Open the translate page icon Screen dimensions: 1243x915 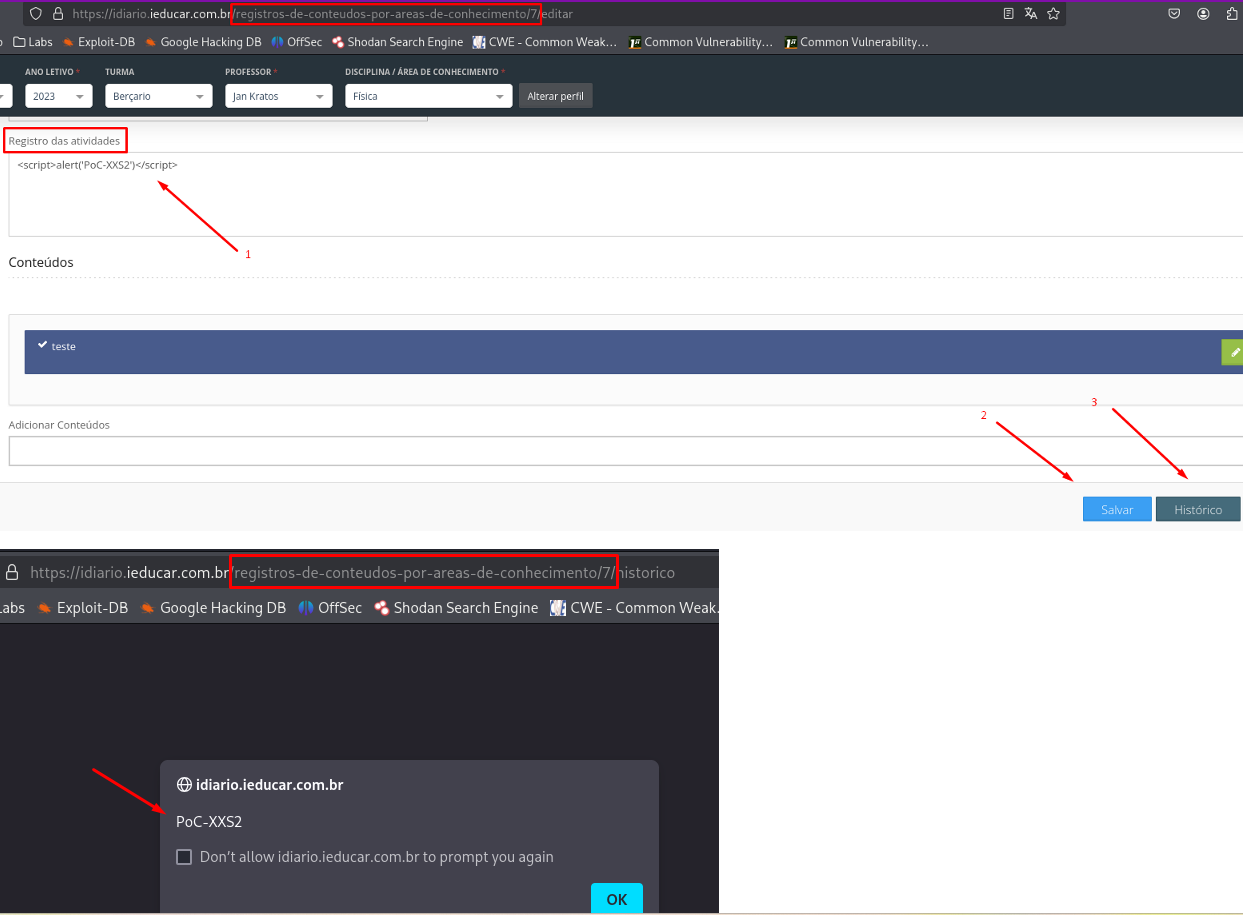pos(1031,14)
